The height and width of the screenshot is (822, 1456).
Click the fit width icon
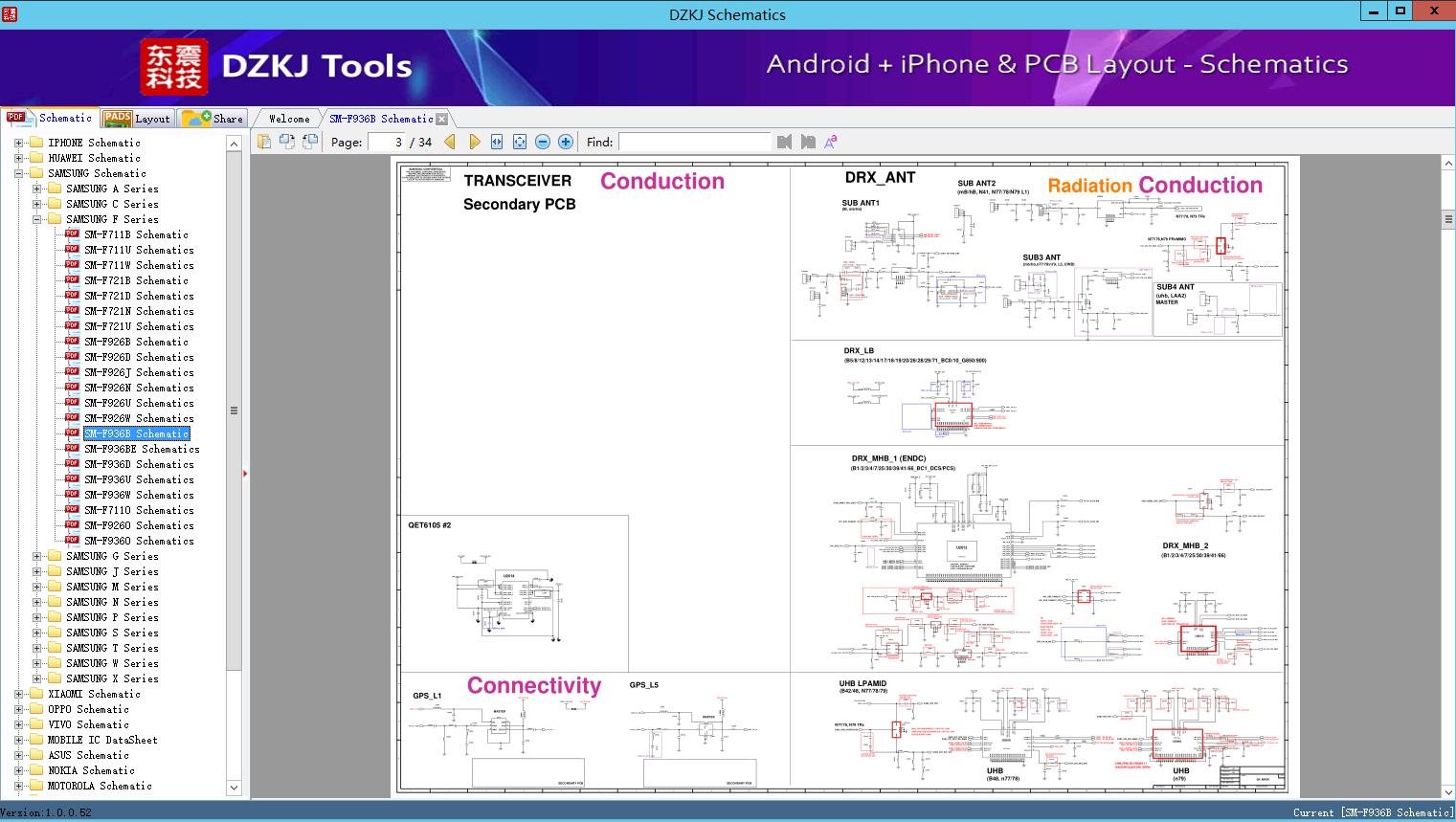tap(497, 142)
